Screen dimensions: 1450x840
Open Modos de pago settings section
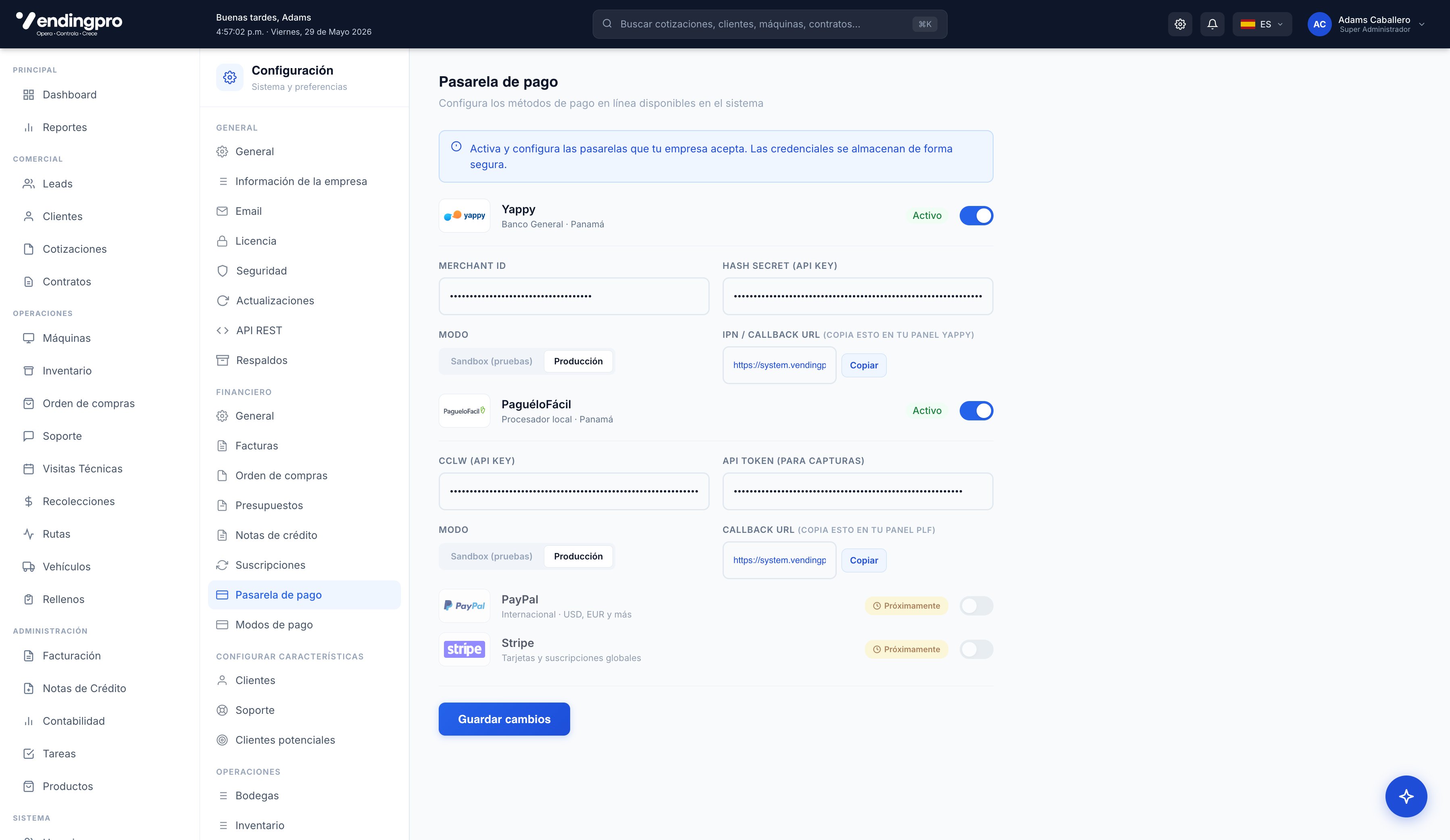(x=304, y=625)
